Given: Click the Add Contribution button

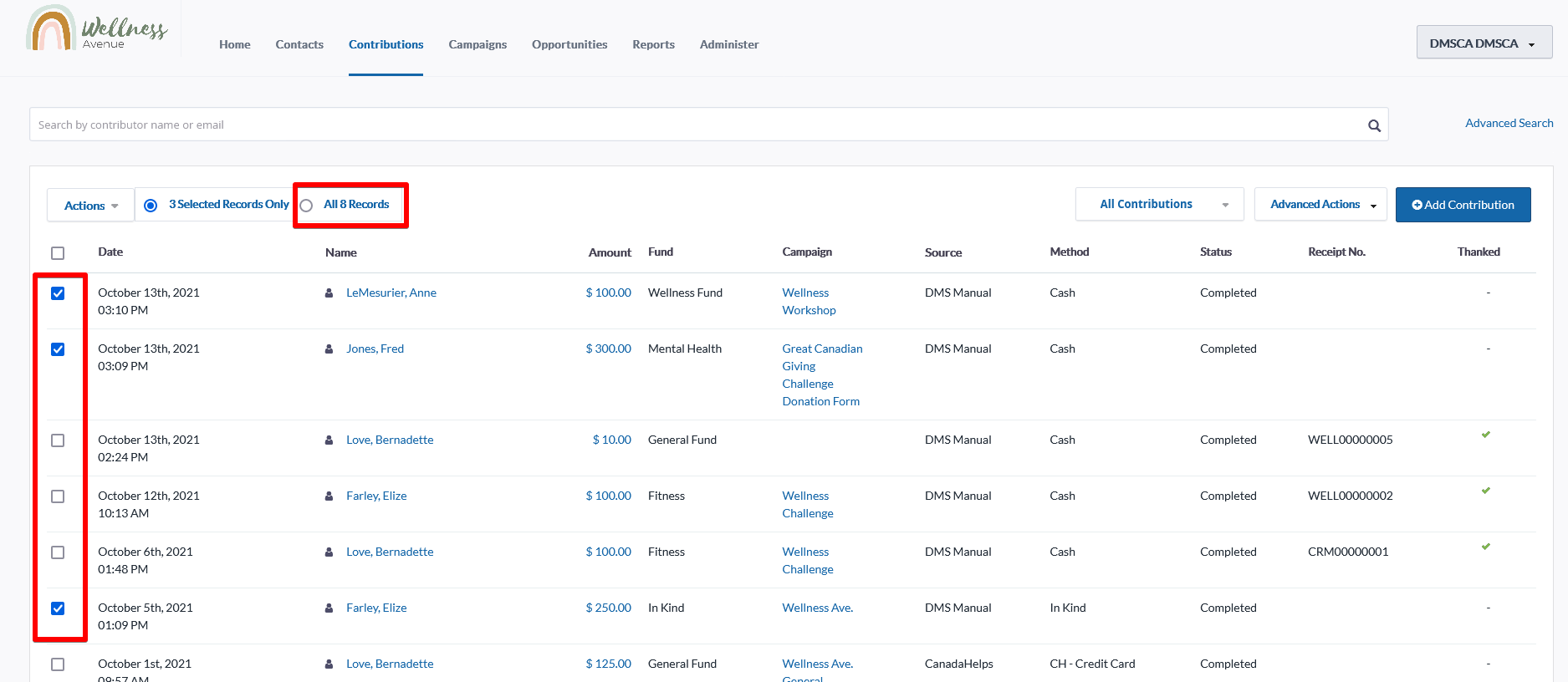Looking at the screenshot, I should (x=1463, y=205).
